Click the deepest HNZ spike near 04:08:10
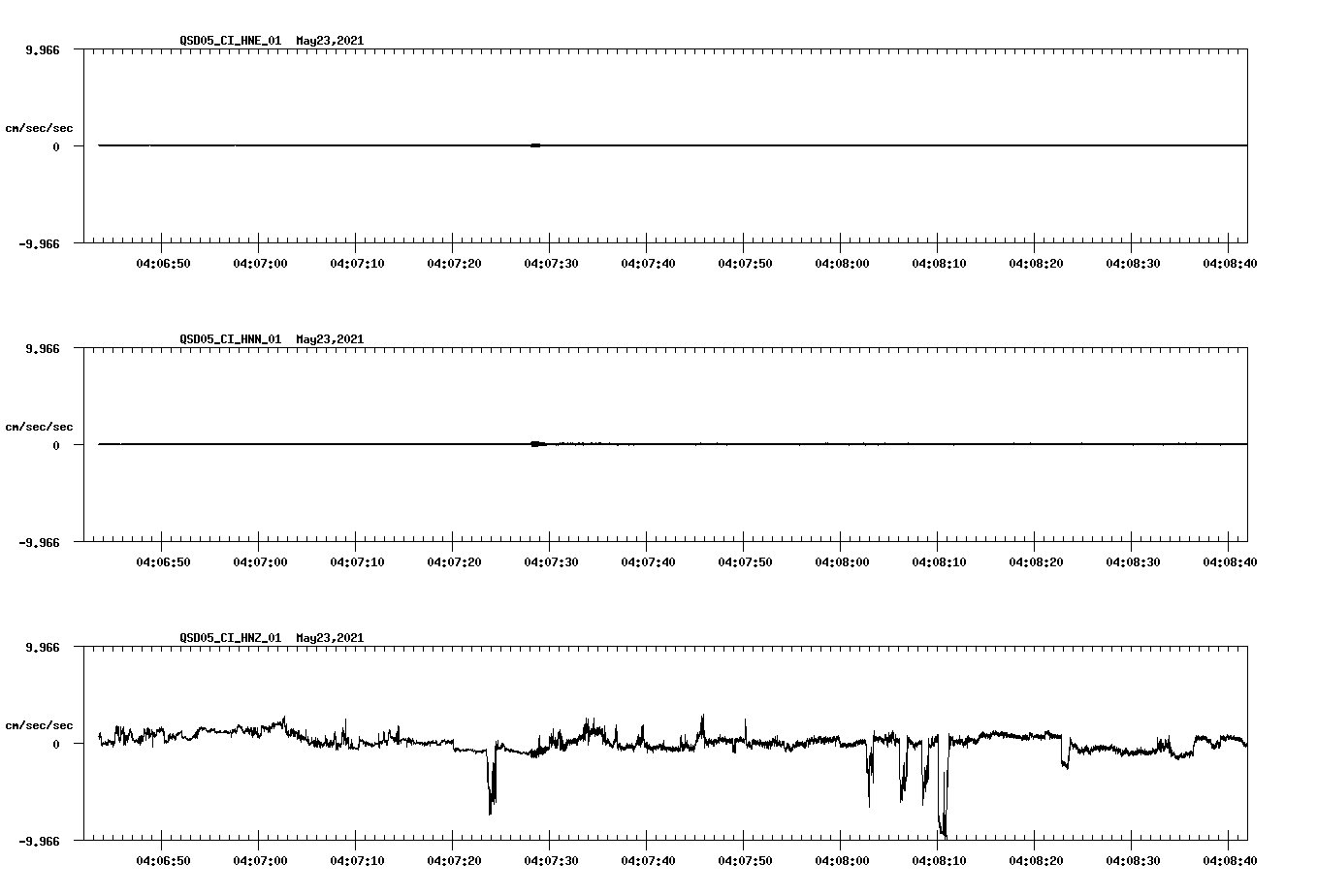This screenshot has width=1317, height=896. tap(943, 785)
